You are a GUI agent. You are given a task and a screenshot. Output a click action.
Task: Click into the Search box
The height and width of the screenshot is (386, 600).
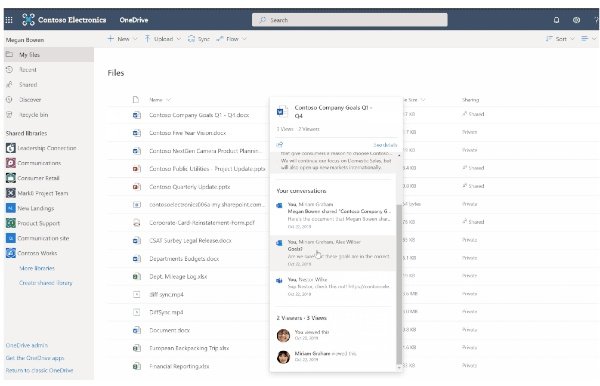(x=349, y=20)
